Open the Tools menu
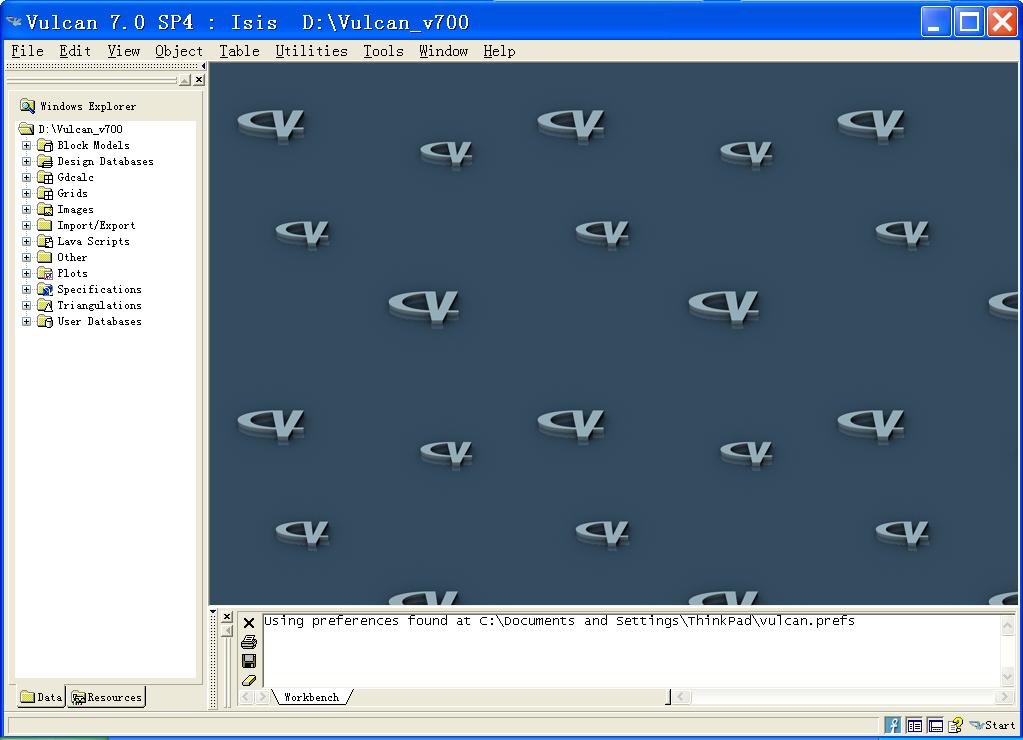The width and height of the screenshot is (1023, 740). [x=384, y=51]
